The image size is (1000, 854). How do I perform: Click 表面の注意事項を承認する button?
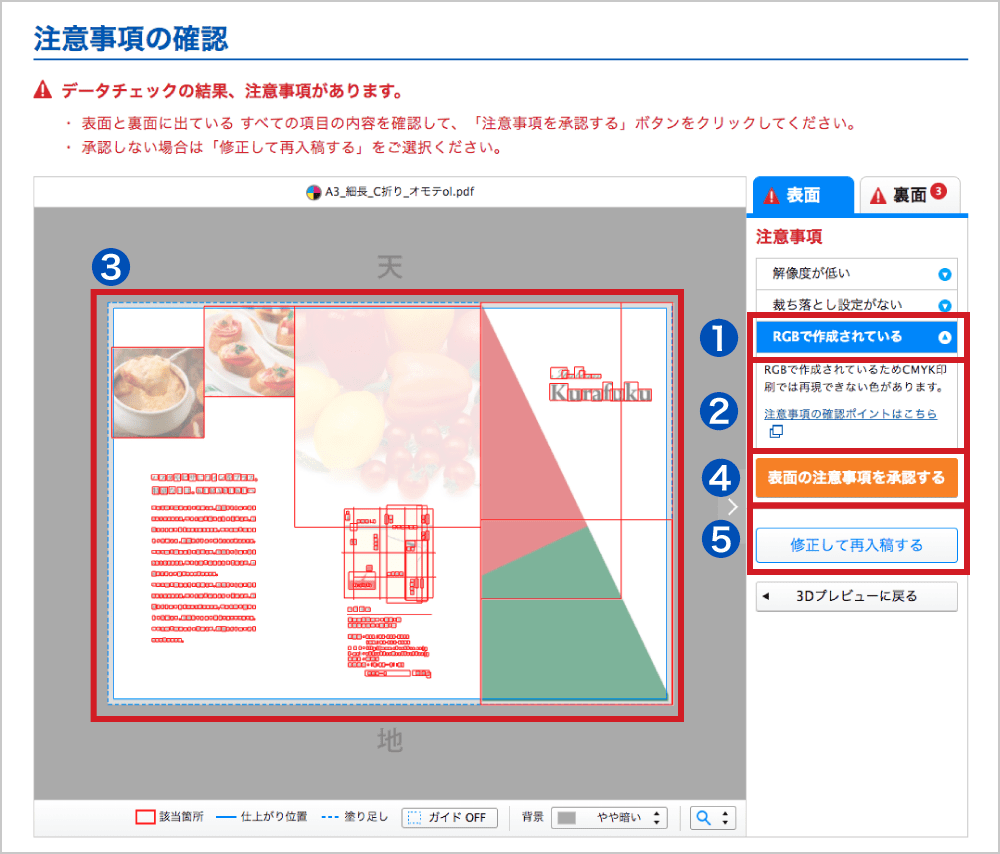tap(856, 478)
